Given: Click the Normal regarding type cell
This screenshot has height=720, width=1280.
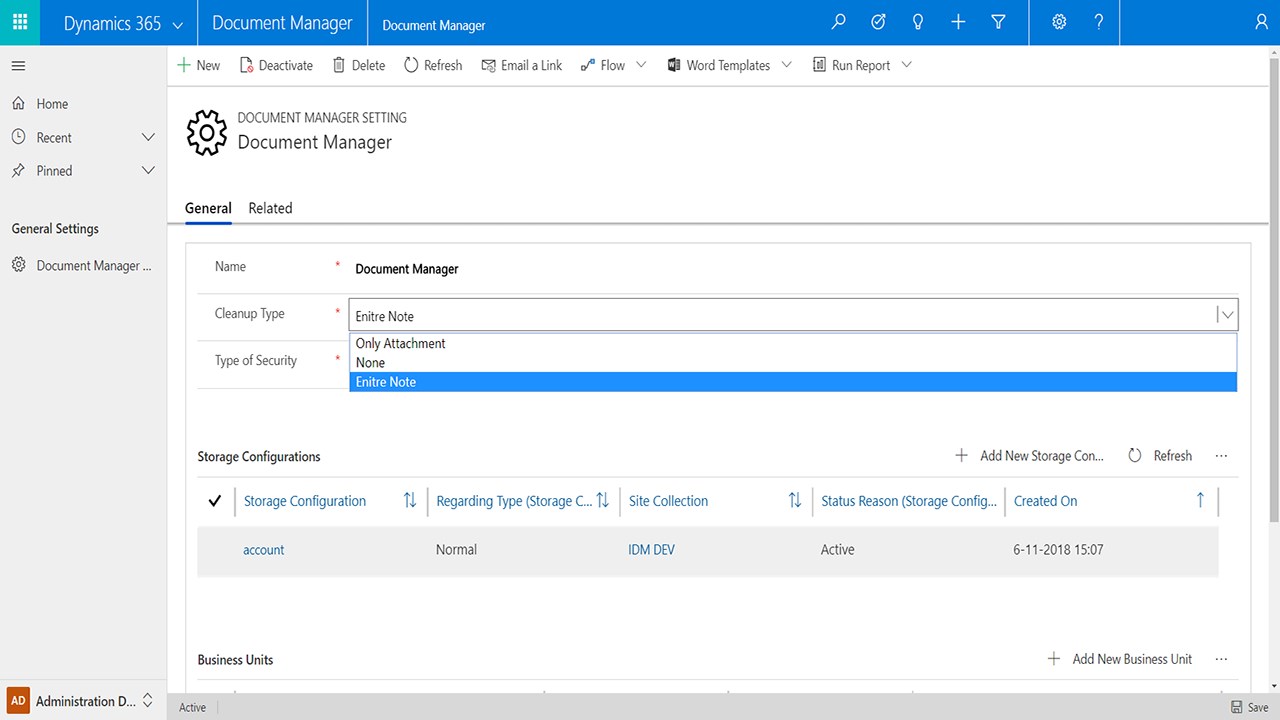Looking at the screenshot, I should (456, 550).
